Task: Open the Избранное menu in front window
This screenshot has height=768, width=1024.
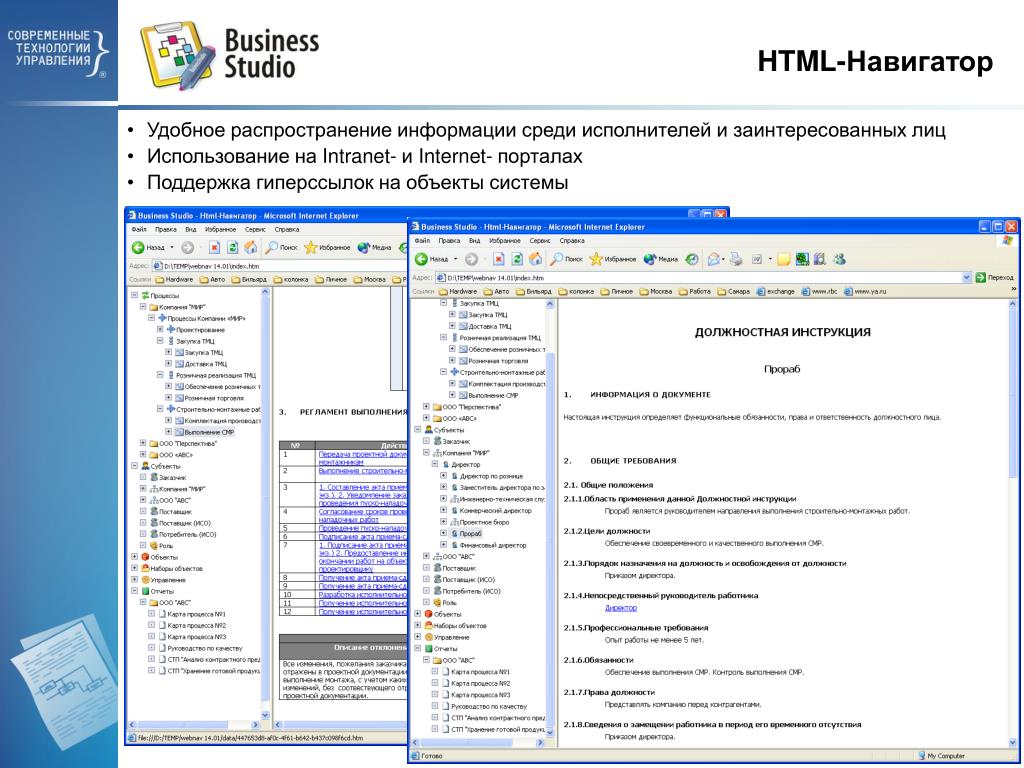Action: pos(504,240)
